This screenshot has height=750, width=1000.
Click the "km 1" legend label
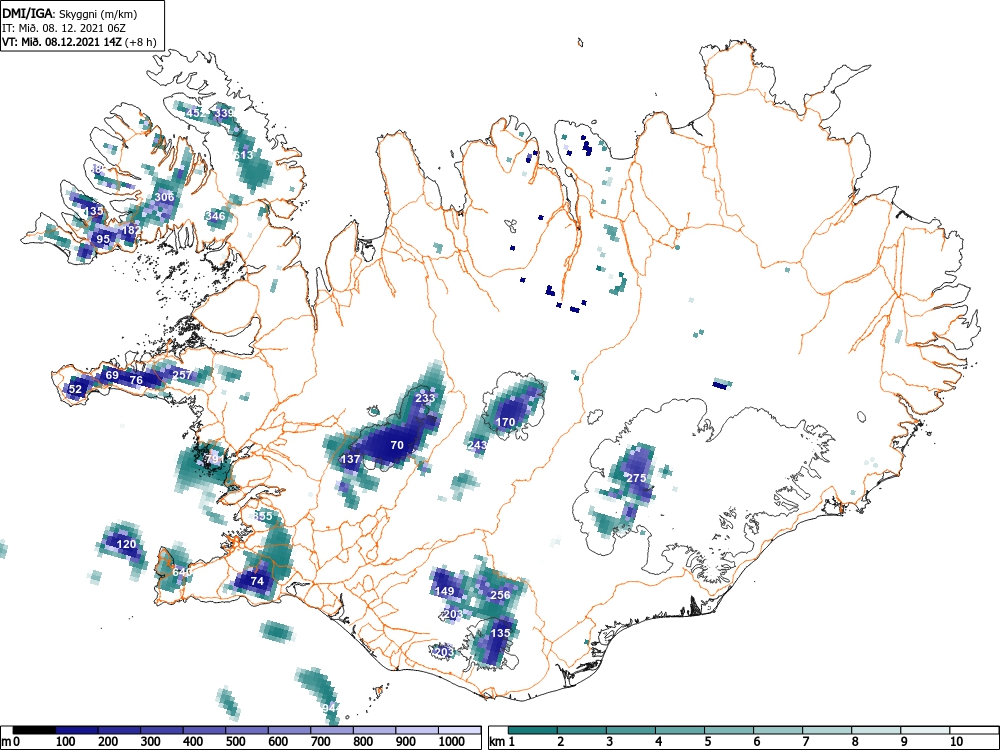tap(502, 742)
